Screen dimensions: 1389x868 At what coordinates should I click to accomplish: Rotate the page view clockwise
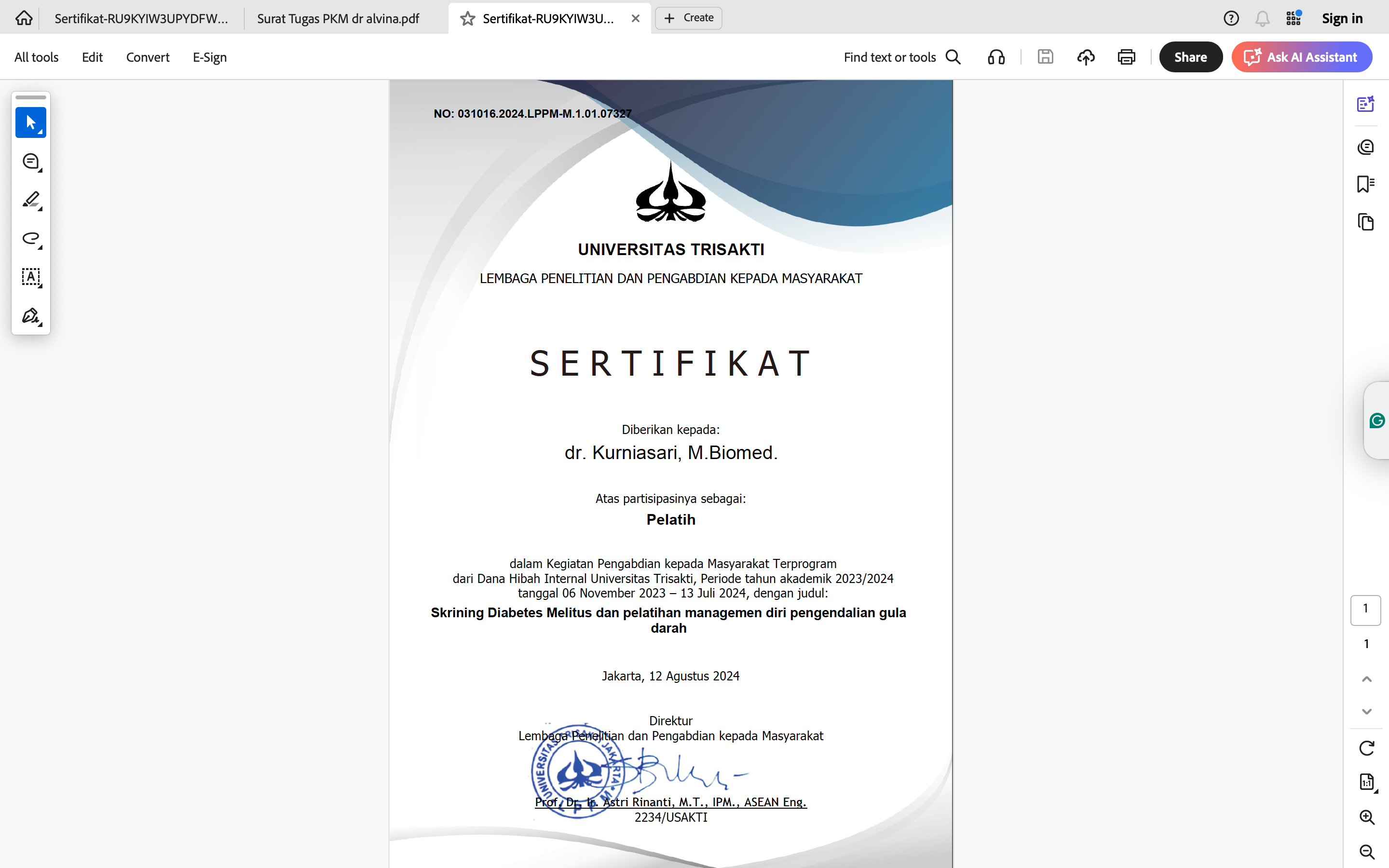click(x=1367, y=748)
